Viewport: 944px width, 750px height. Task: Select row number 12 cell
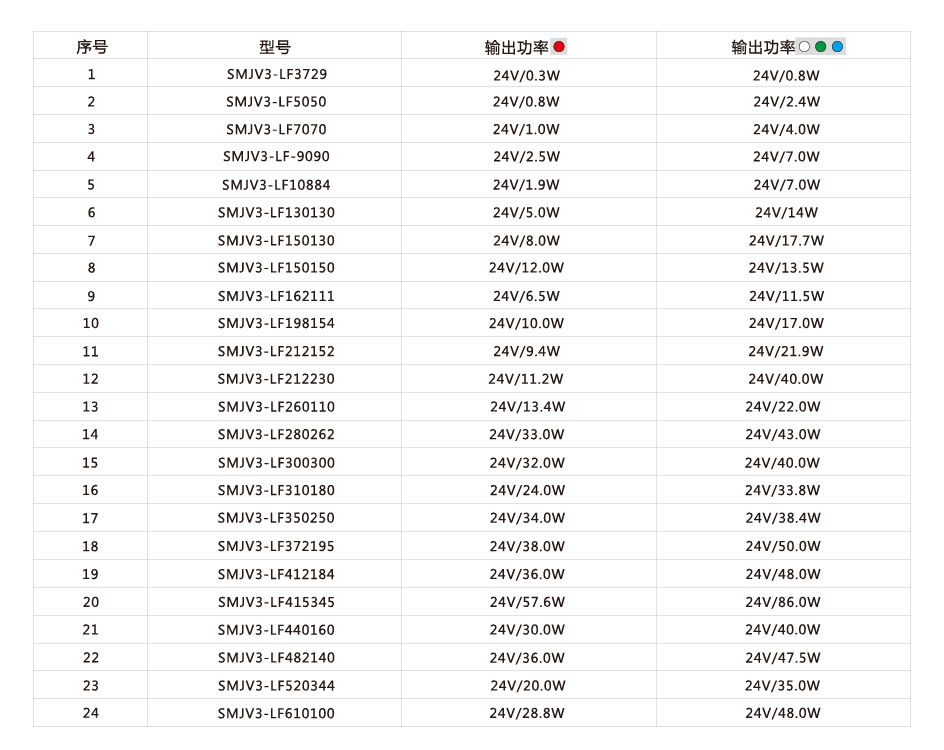(91, 379)
